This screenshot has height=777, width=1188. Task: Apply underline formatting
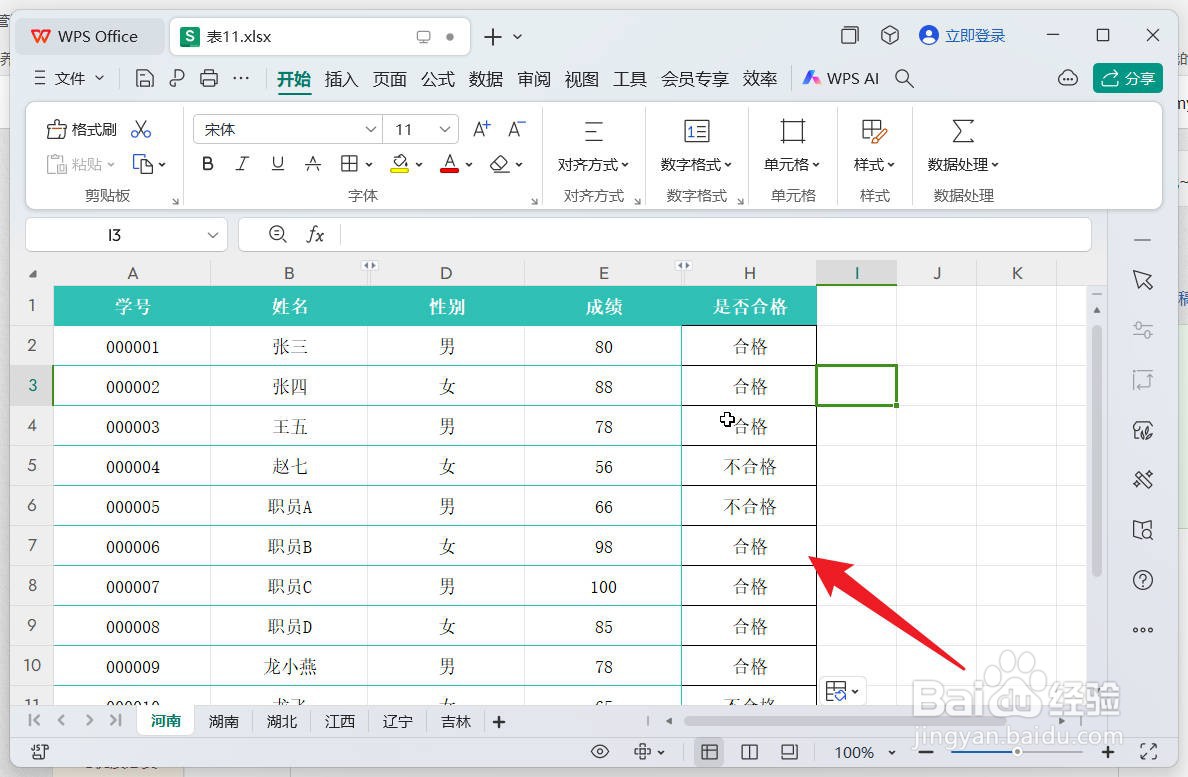pos(277,163)
